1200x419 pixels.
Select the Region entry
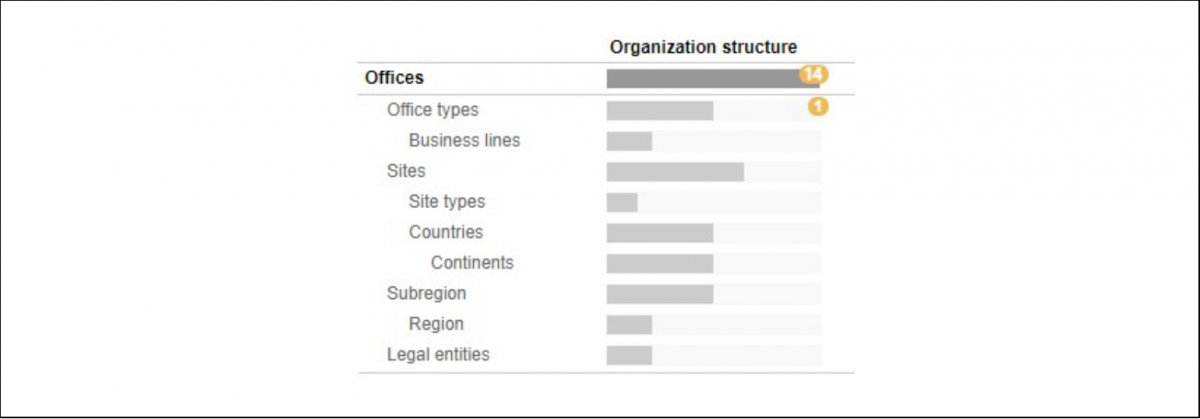coord(436,324)
